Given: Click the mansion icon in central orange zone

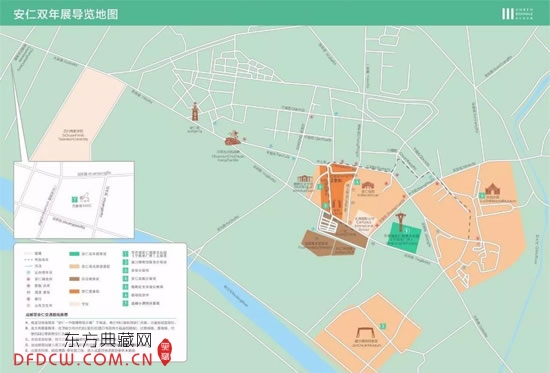Looking at the screenshot, I should [368, 185].
